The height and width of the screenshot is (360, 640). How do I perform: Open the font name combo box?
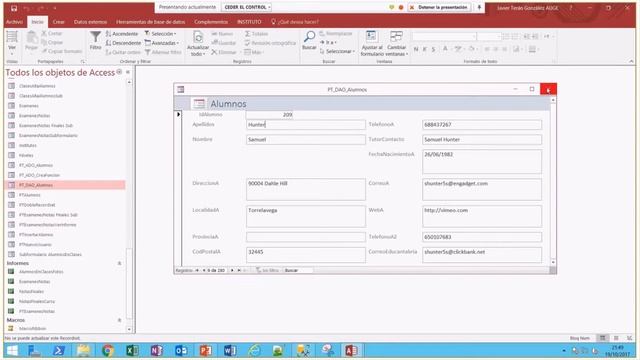(x=444, y=37)
